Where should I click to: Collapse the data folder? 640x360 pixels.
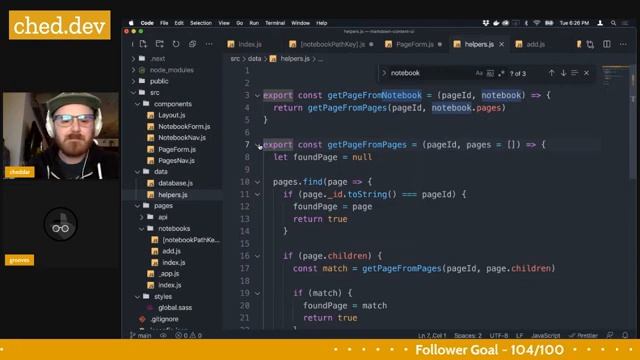[138, 172]
